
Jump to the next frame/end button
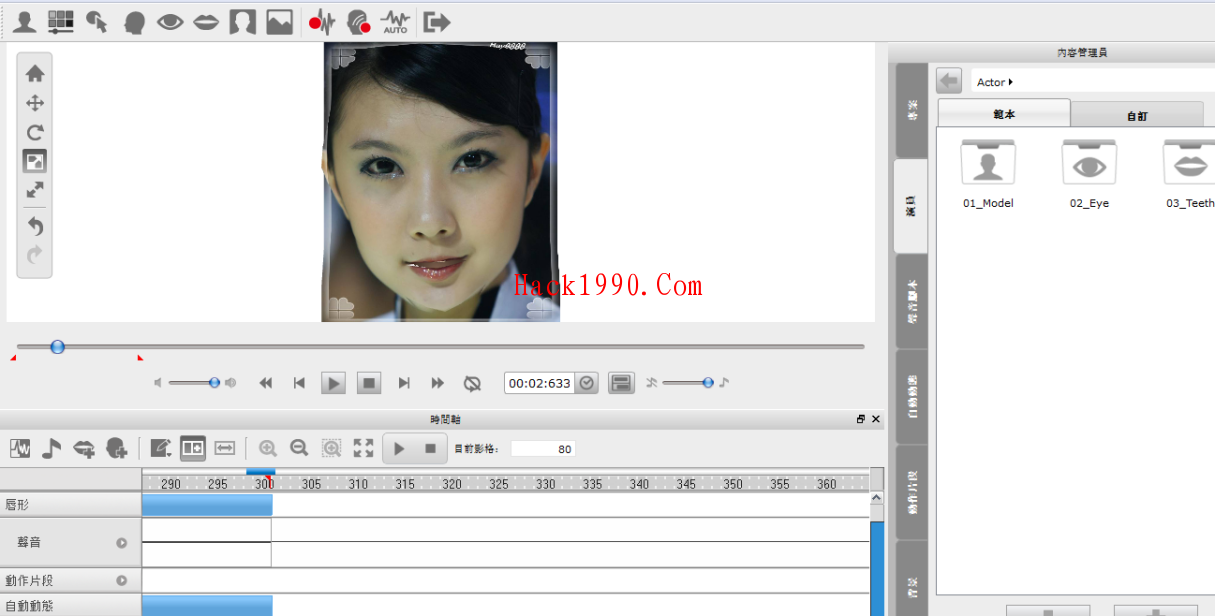tap(404, 383)
